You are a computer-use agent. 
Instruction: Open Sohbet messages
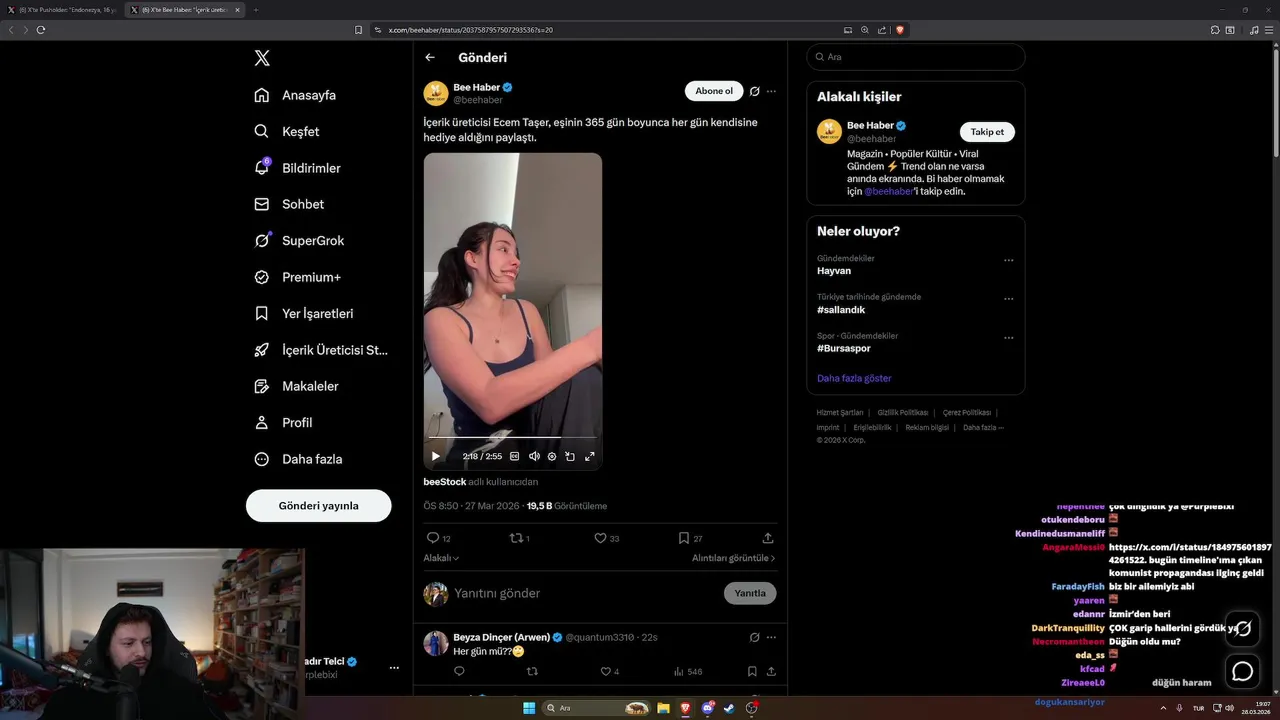pyautogui.click(x=289, y=204)
